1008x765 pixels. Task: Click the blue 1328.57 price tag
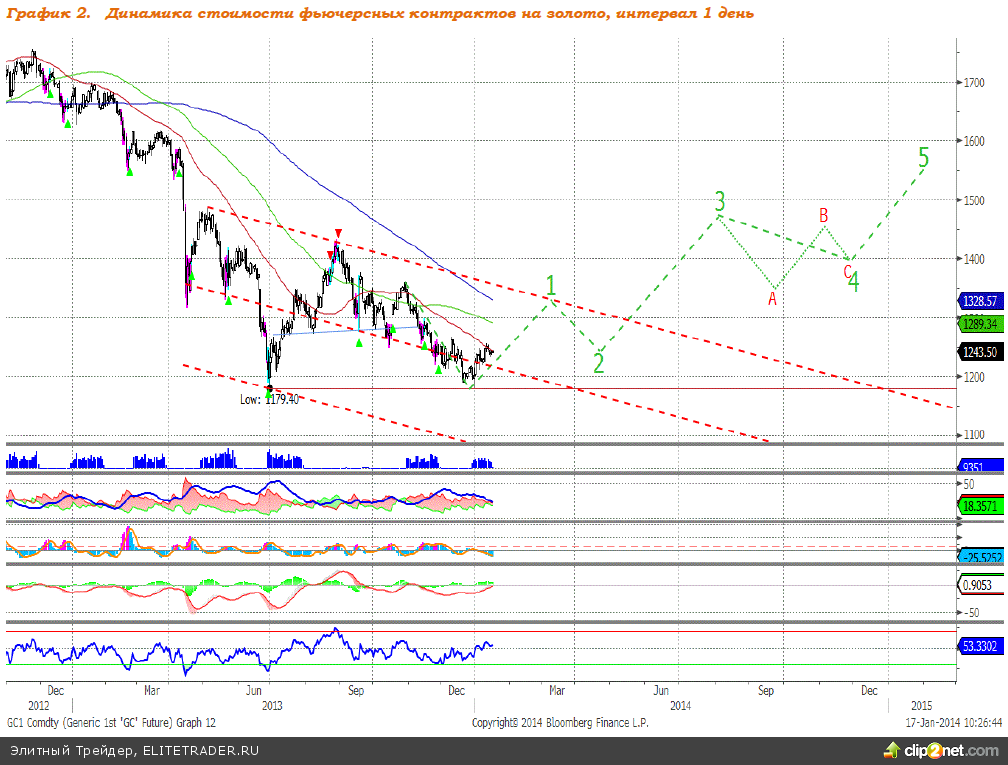[979, 300]
